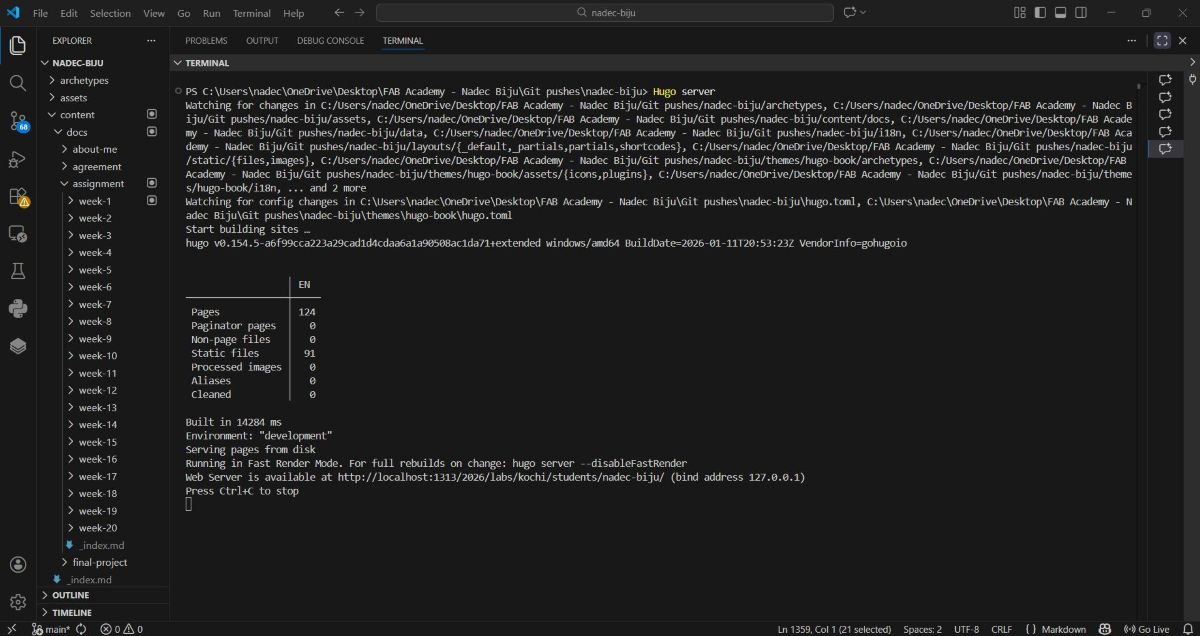1200x636 pixels.
Task: Select the Testing beaker icon
Action: tap(17, 270)
